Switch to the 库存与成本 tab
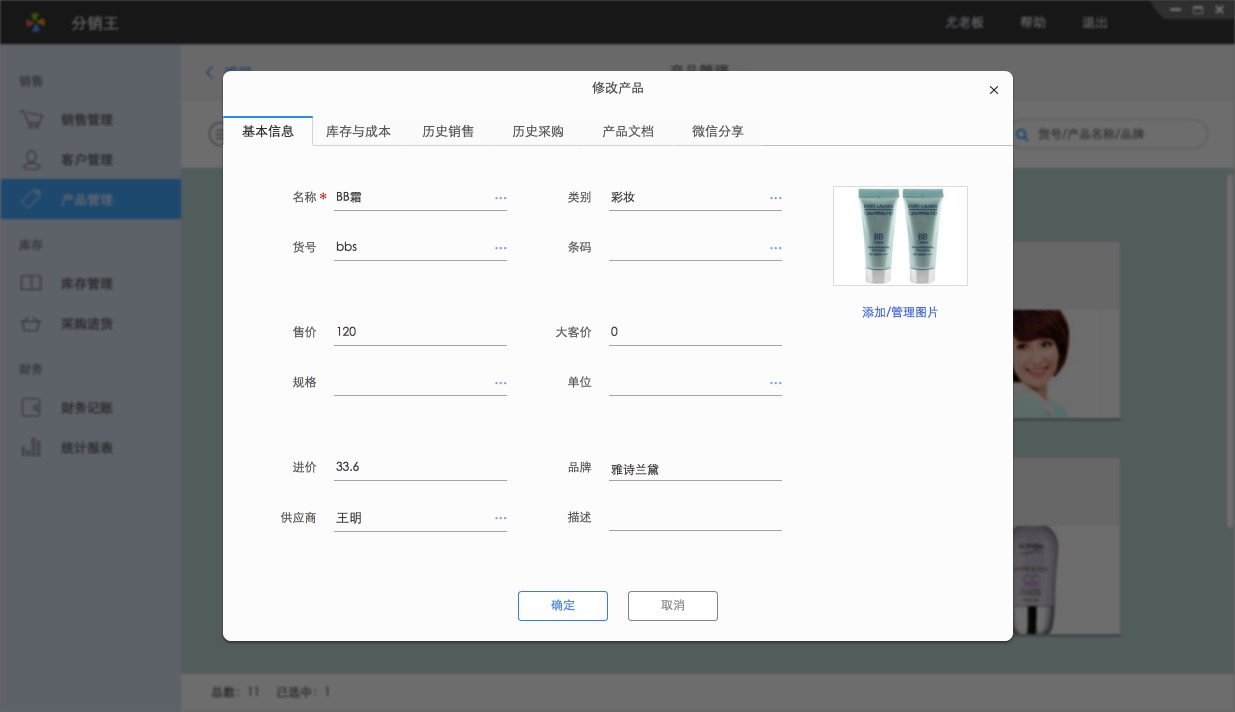The width and height of the screenshot is (1235, 712). pos(358,131)
